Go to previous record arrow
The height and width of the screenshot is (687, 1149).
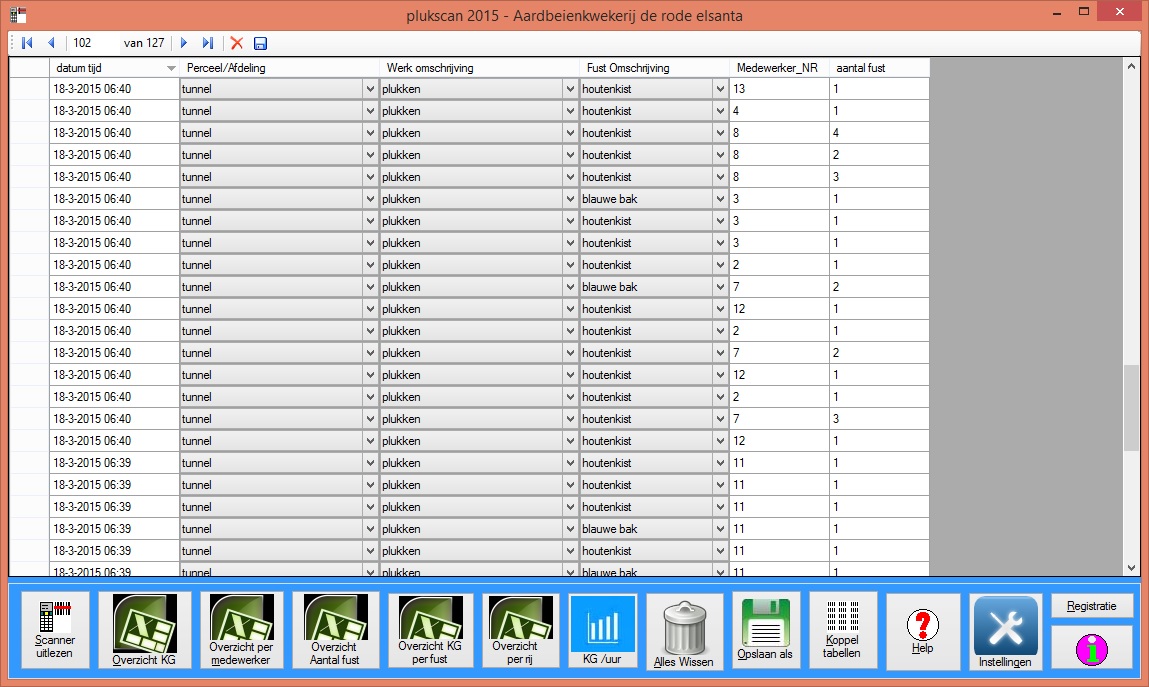point(51,43)
